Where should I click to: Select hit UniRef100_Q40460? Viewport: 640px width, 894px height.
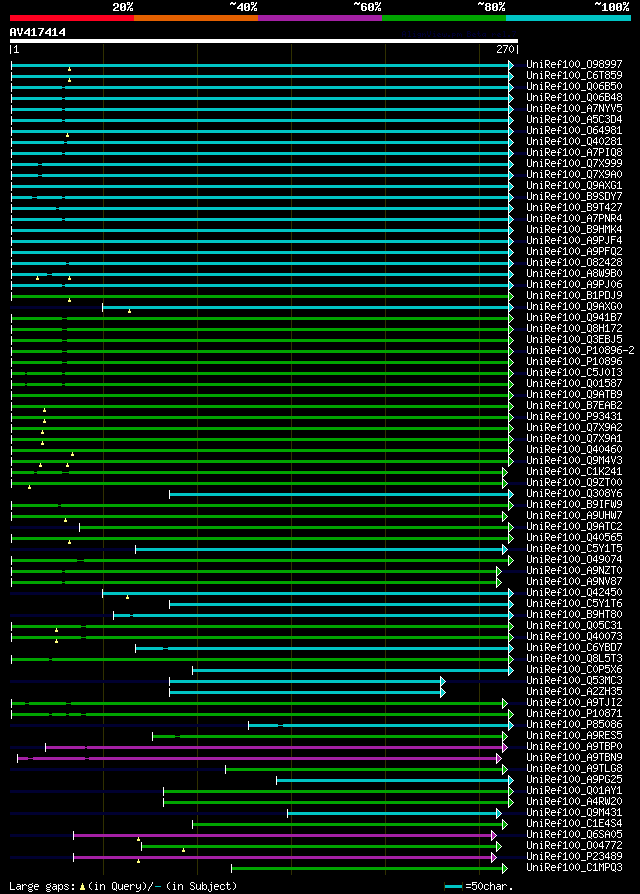pyautogui.click(x=574, y=449)
